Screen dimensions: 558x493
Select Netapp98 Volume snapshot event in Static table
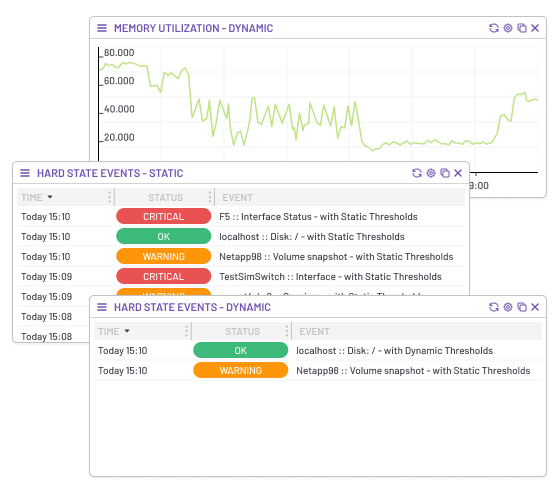(336, 257)
